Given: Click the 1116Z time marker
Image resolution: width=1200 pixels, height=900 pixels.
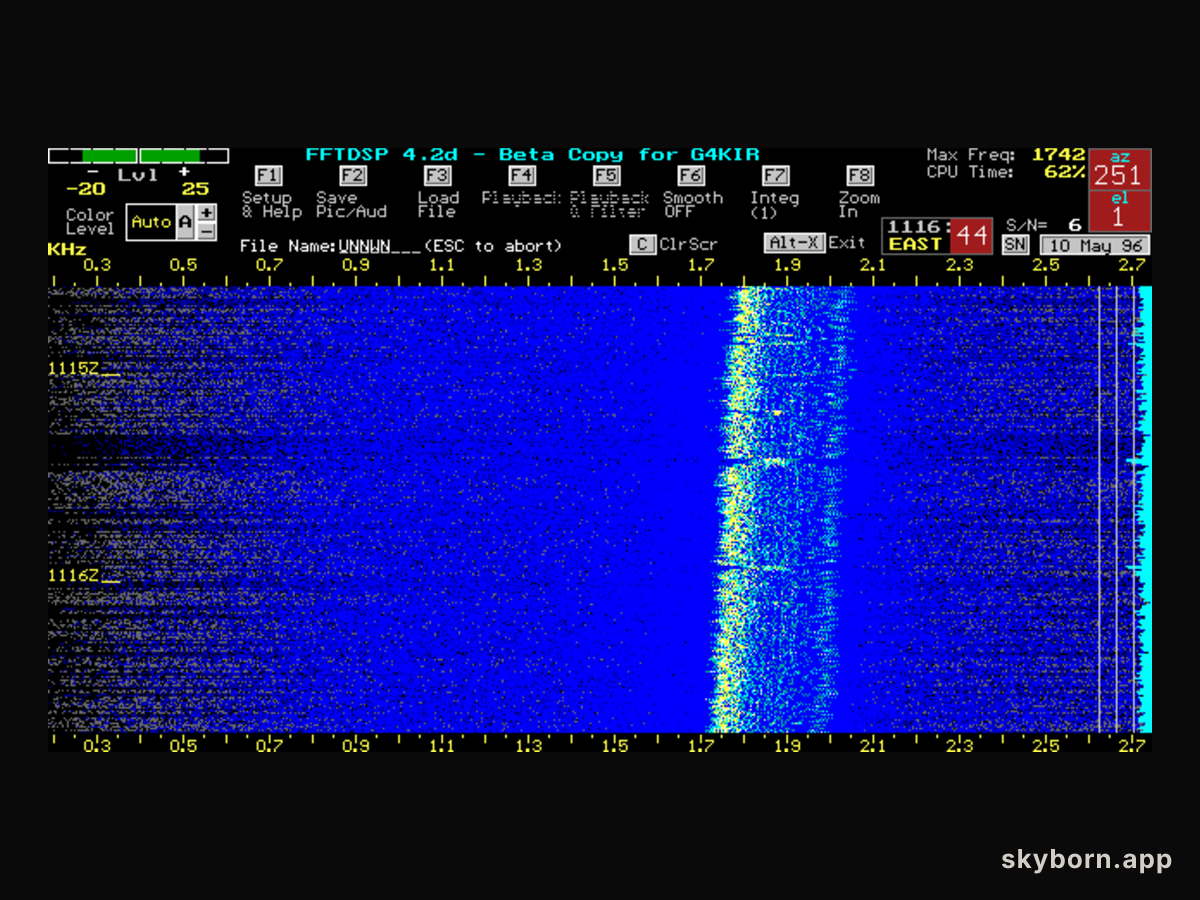Looking at the screenshot, I should point(74,575).
